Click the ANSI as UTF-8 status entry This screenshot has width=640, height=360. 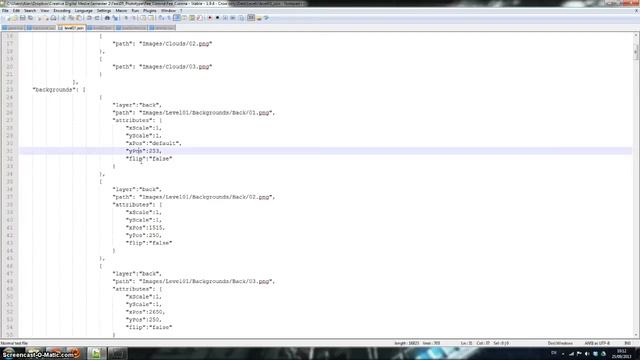(x=597, y=343)
